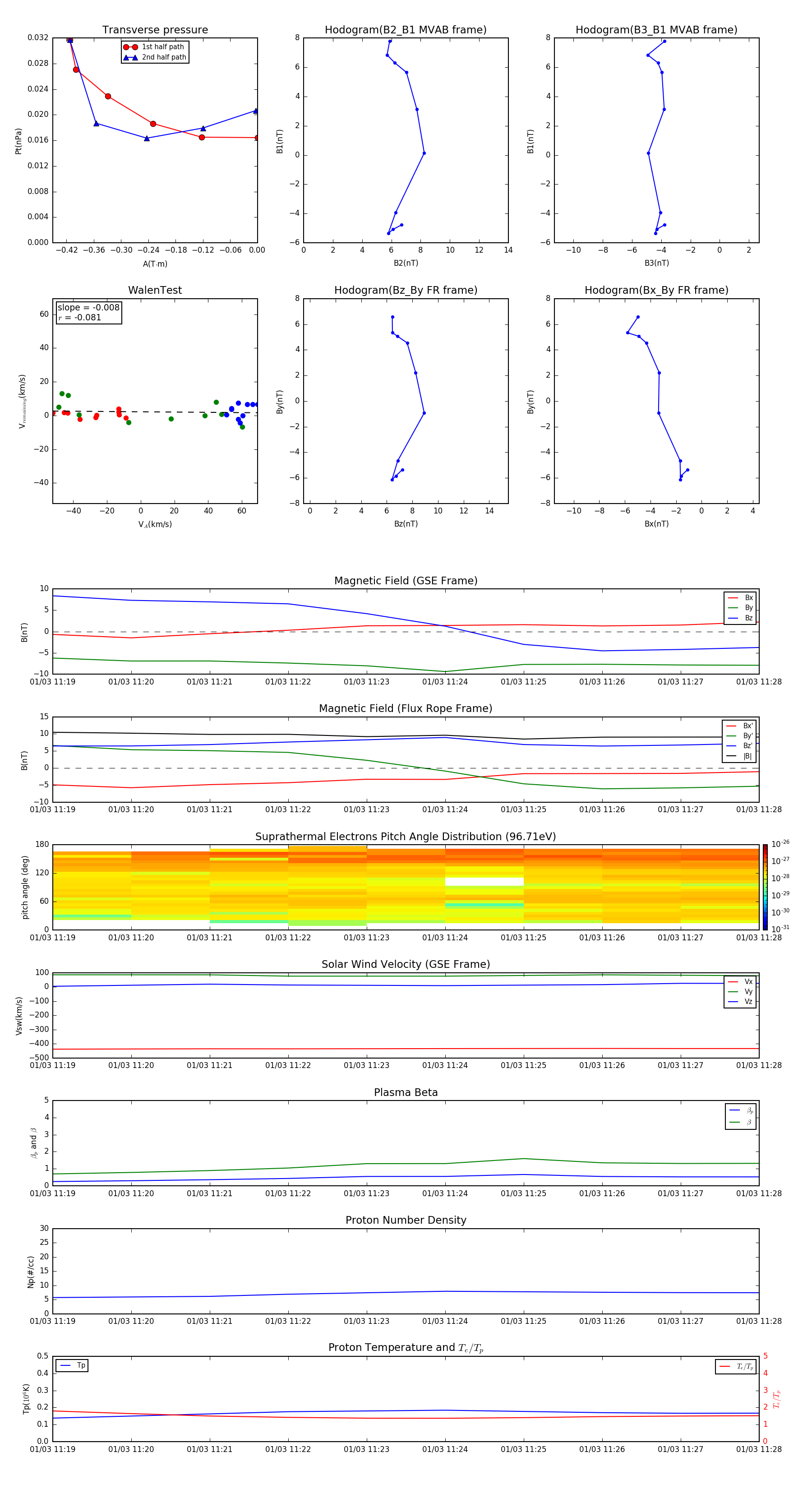Select the '1st half path' legend entry
The width and height of the screenshot is (812, 1489).
[154, 47]
